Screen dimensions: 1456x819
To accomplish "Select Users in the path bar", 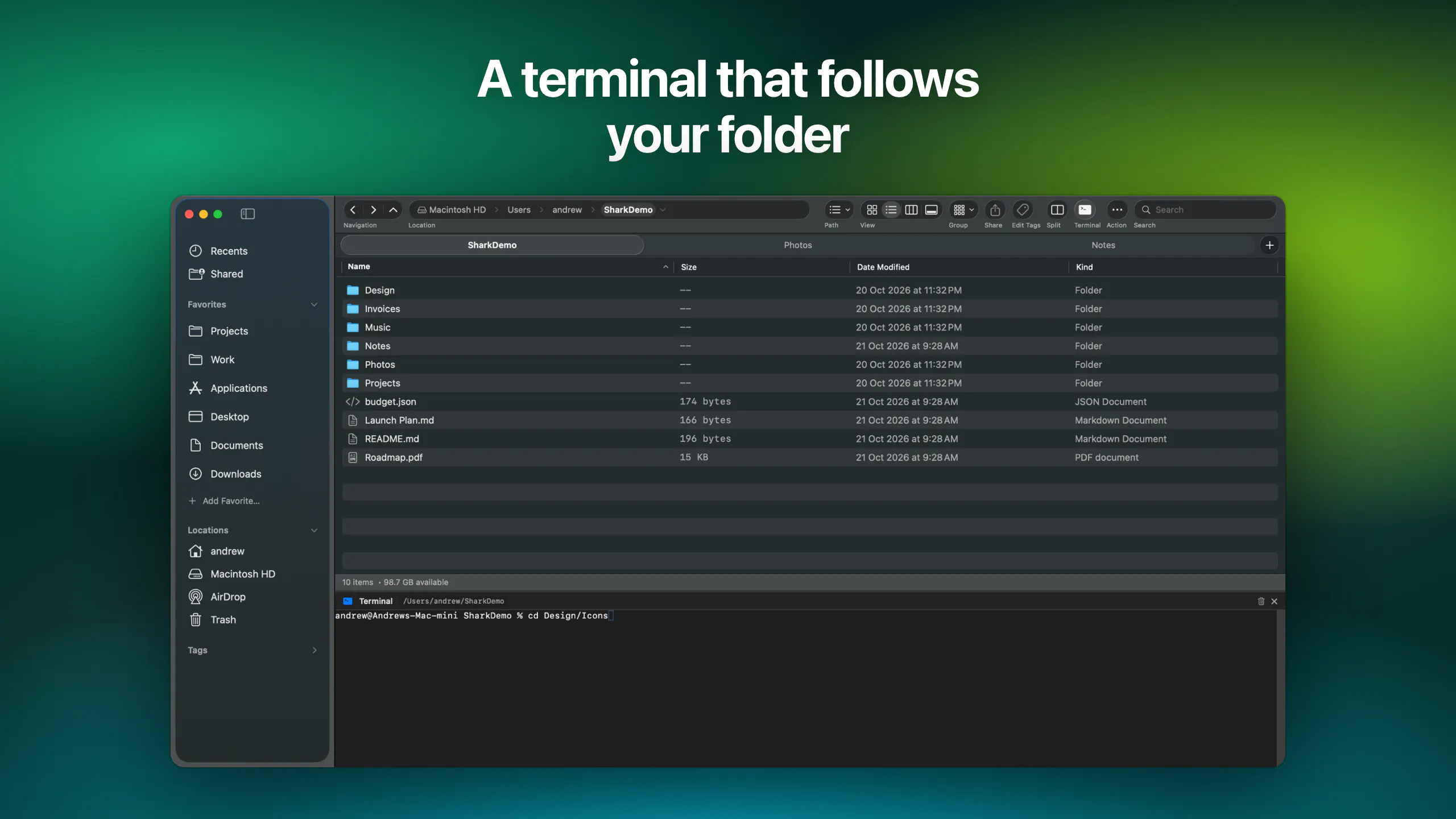I will tap(519, 210).
